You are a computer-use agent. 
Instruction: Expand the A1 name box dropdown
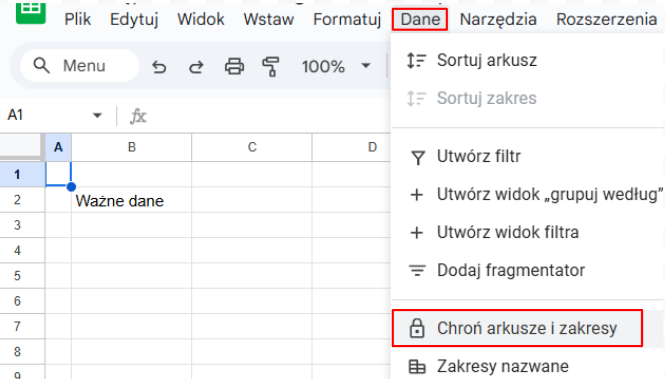pos(98,115)
